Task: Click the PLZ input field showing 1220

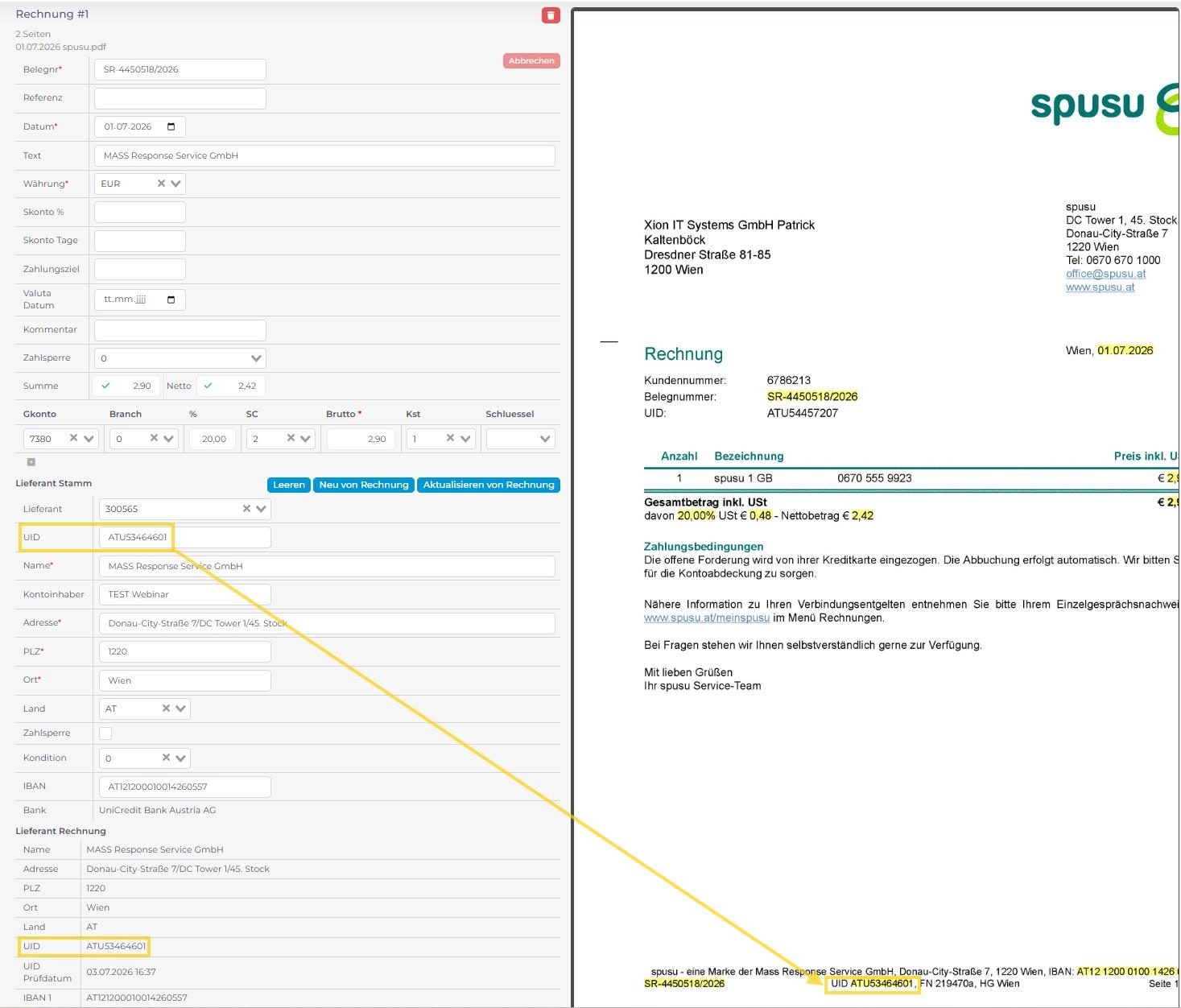Action: pyautogui.click(x=185, y=651)
